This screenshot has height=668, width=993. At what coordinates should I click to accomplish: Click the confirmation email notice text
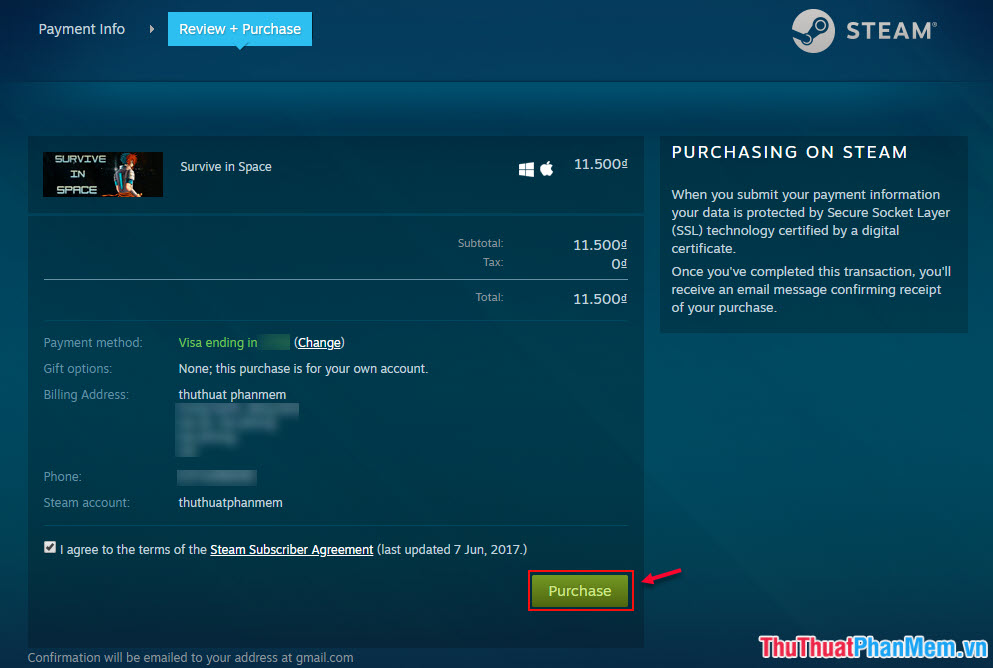pyautogui.click(x=191, y=658)
